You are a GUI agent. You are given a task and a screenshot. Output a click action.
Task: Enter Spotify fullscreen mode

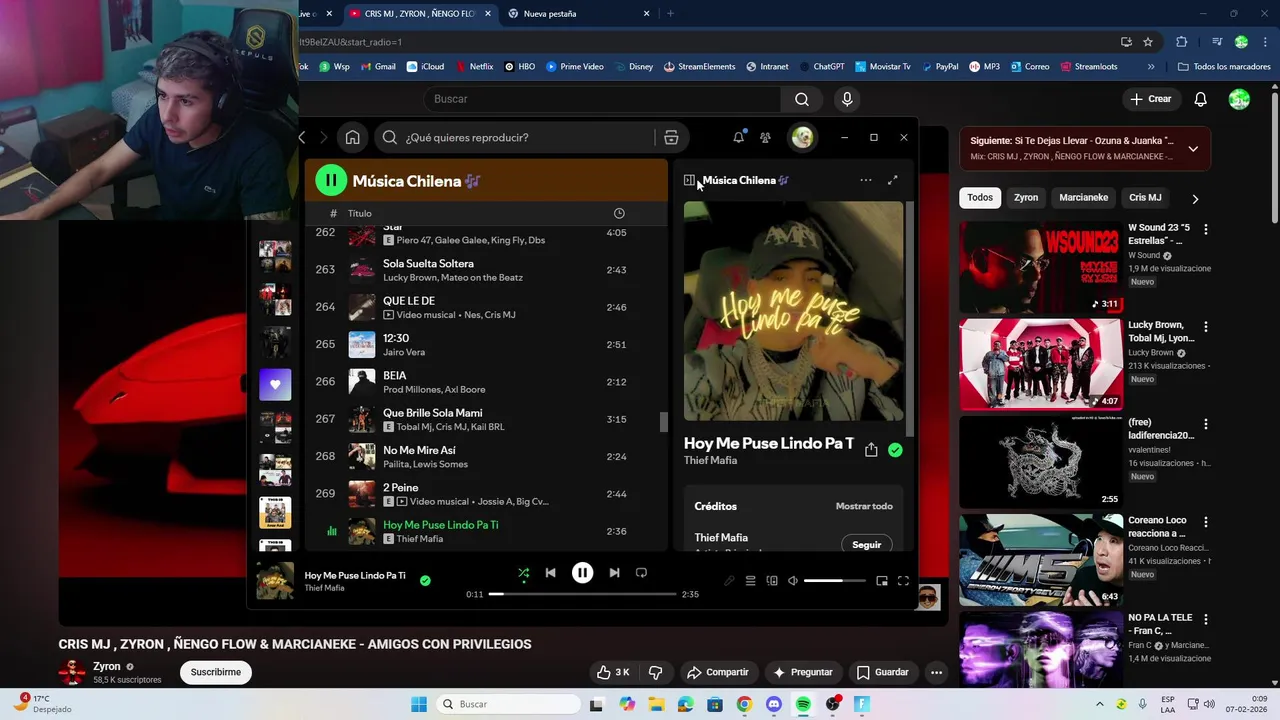pos(903,581)
